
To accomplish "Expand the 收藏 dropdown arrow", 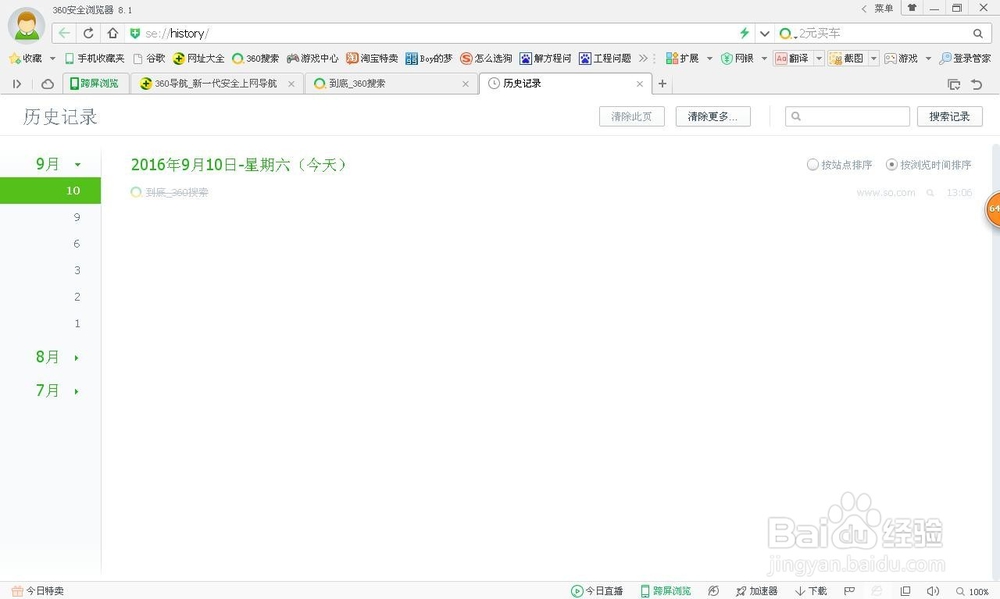I will 52,59.
